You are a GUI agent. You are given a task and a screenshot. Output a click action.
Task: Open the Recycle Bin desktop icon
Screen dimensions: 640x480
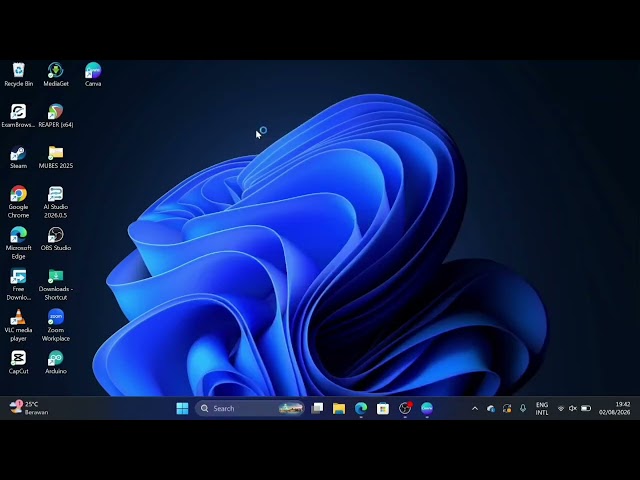18,75
